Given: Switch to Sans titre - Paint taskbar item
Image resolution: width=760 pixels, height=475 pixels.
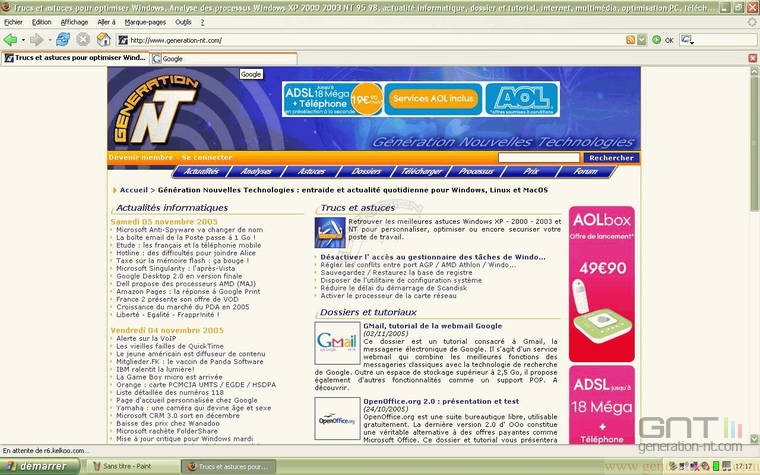Looking at the screenshot, I should coord(133,466).
